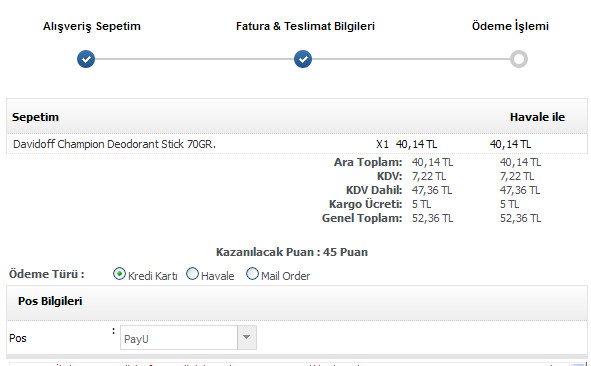Go to Alışveriş Sepetim step label

point(92,26)
